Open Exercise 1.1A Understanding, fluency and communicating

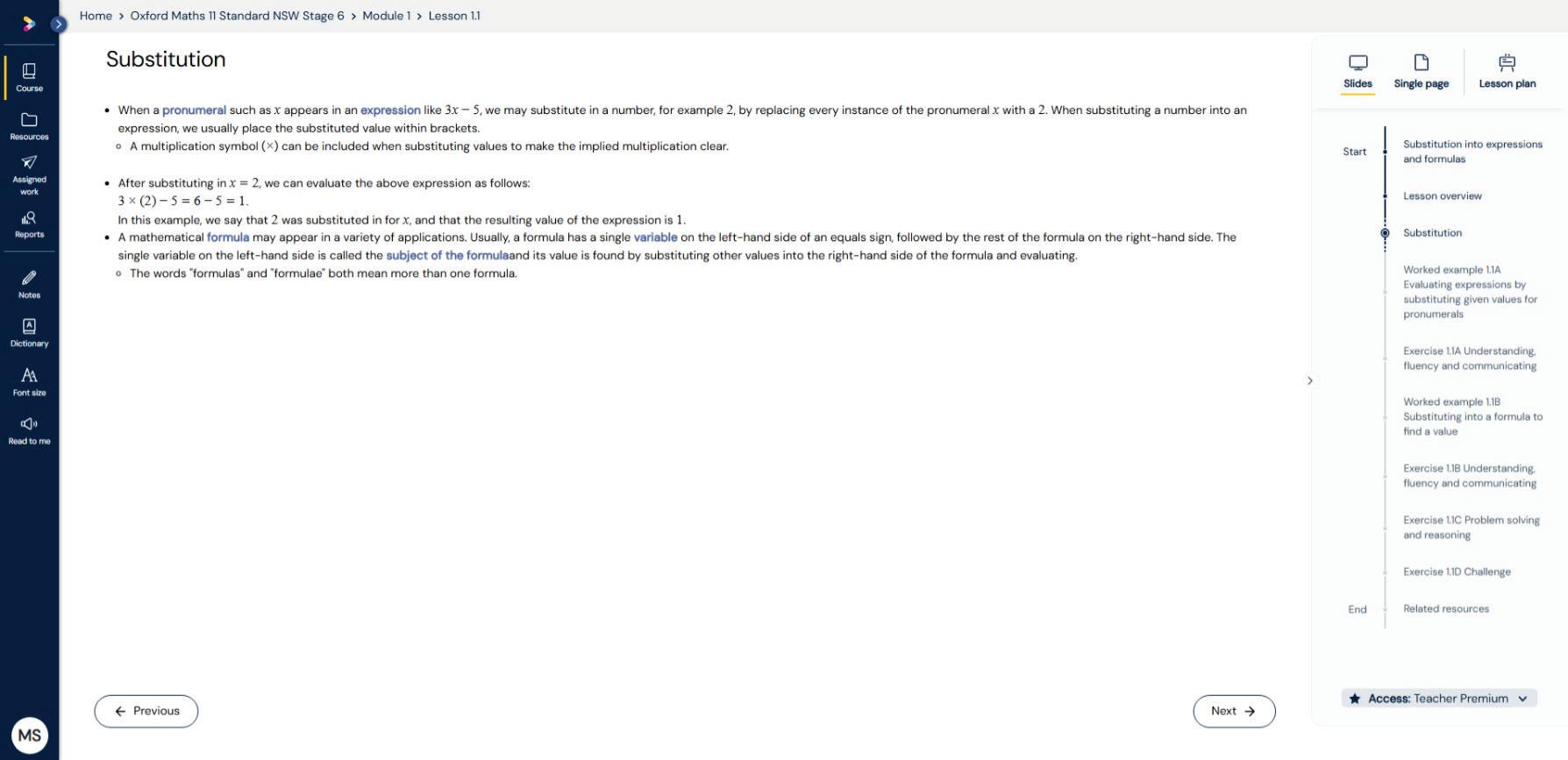(x=1470, y=359)
